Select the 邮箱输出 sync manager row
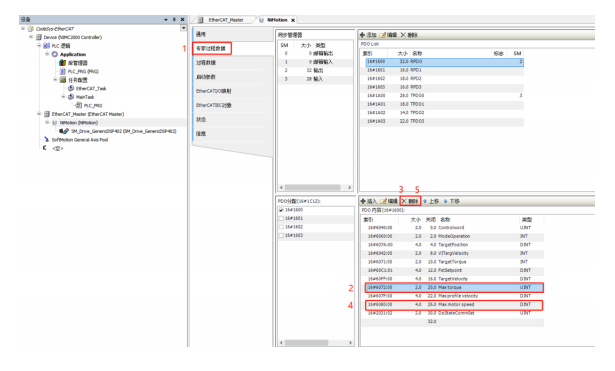This screenshot has height=371, width=615. click(315, 53)
